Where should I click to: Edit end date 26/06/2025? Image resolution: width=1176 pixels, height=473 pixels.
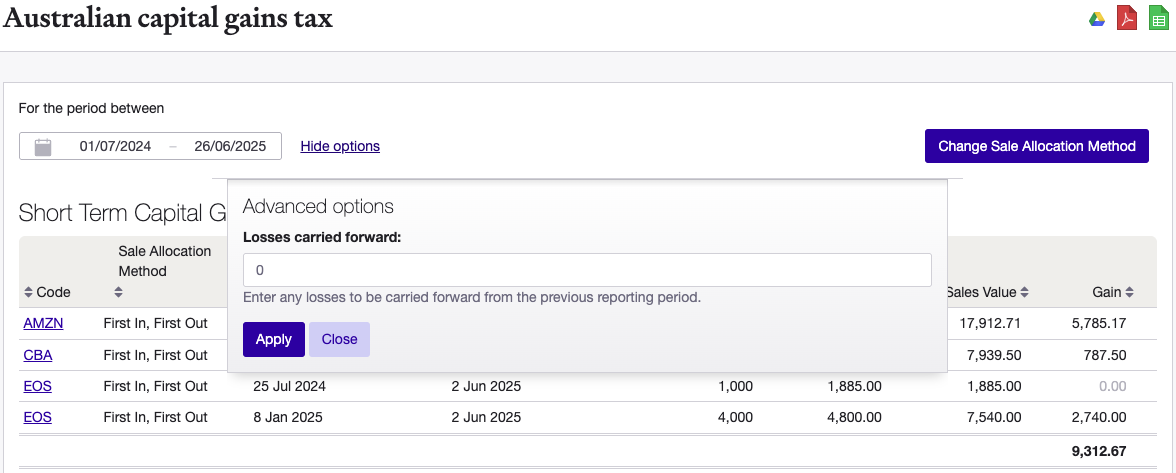(230, 146)
